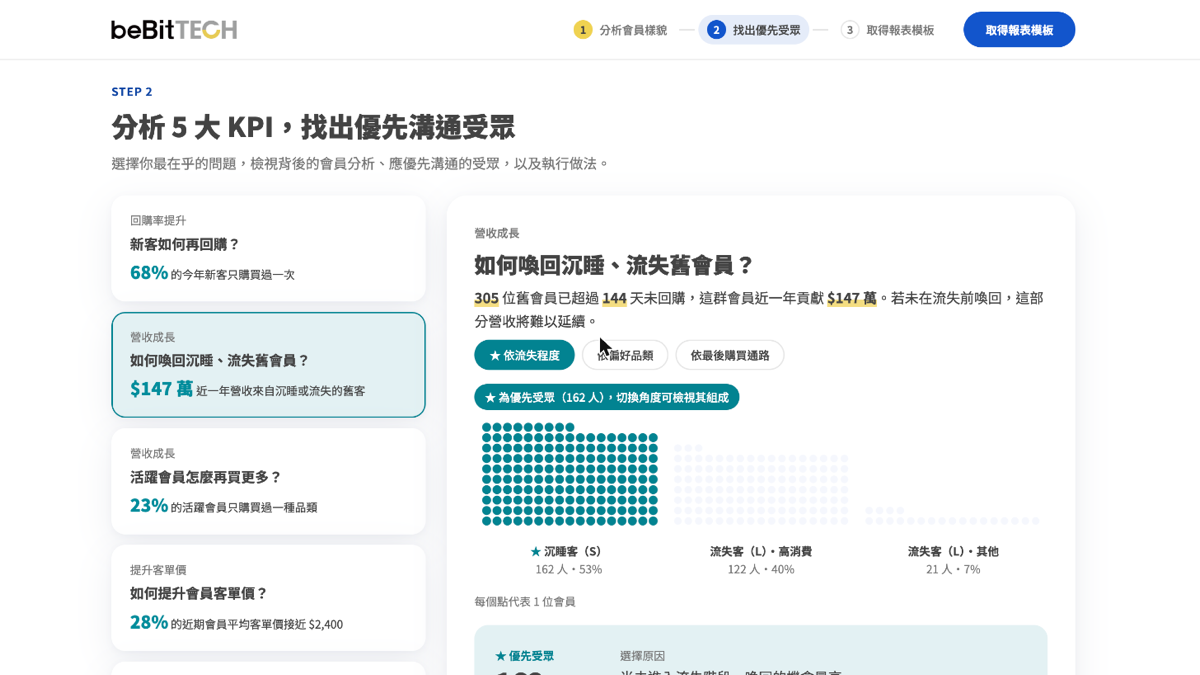The height and width of the screenshot is (675, 1200).
Task: Click the 流失客（L）・高消費 dot cluster
Action: [x=761, y=485]
